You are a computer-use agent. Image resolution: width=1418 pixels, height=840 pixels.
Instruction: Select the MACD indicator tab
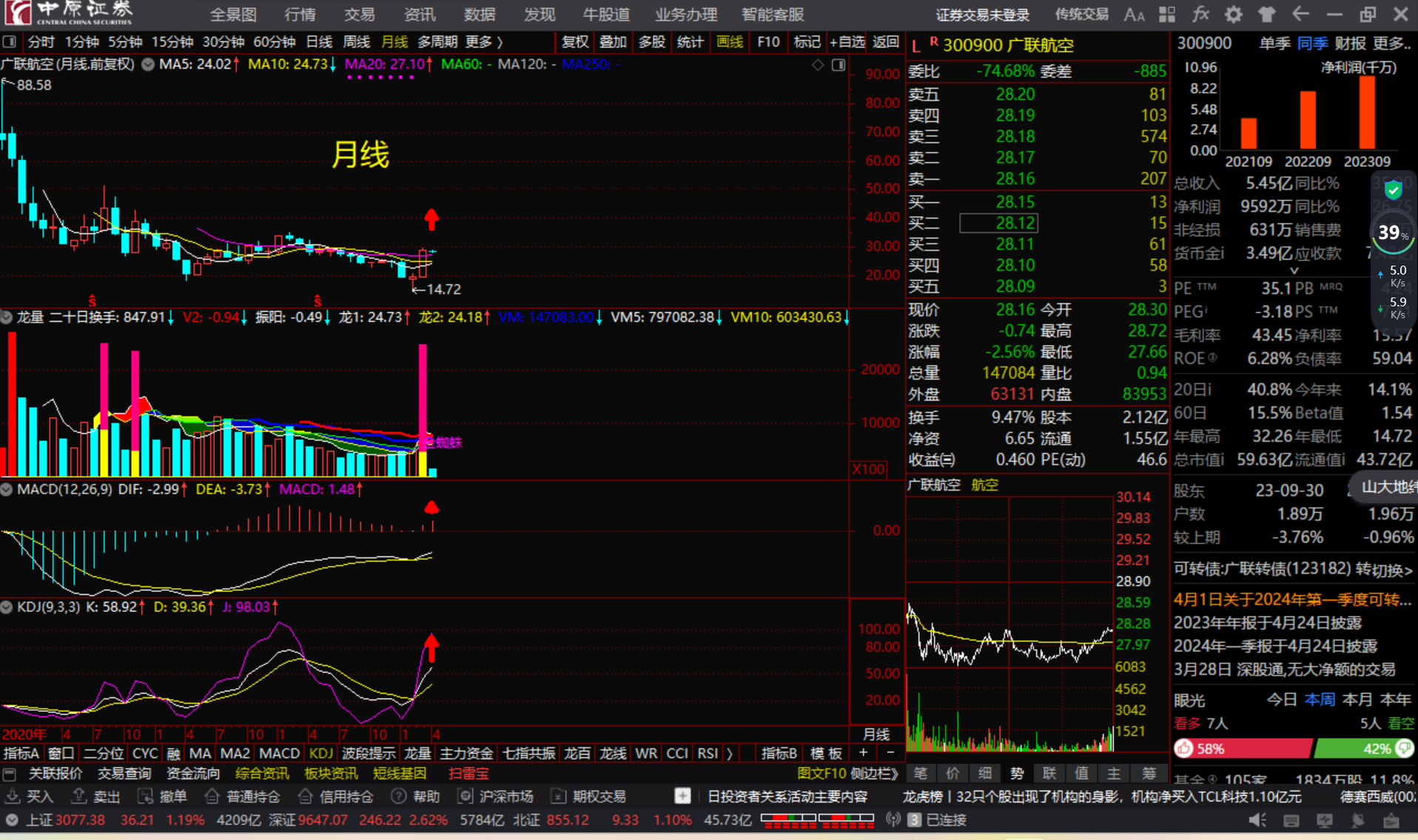click(279, 753)
